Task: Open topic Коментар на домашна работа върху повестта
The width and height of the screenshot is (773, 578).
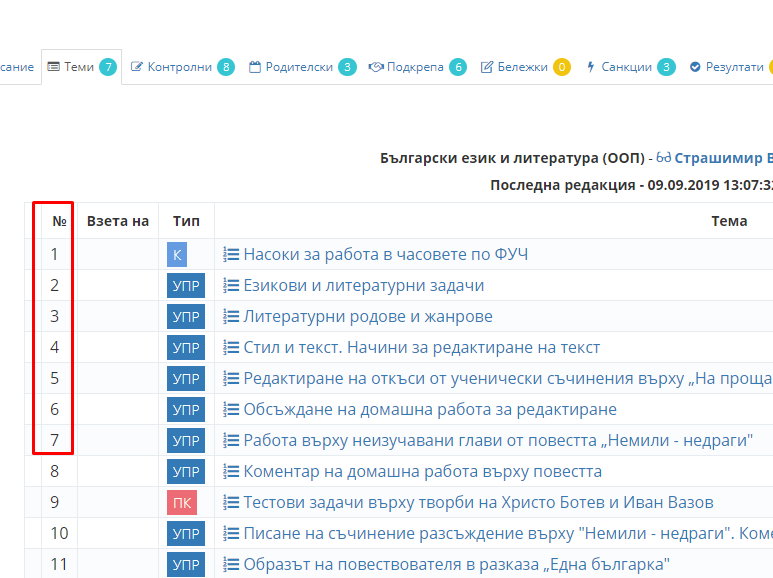Action: tap(422, 471)
